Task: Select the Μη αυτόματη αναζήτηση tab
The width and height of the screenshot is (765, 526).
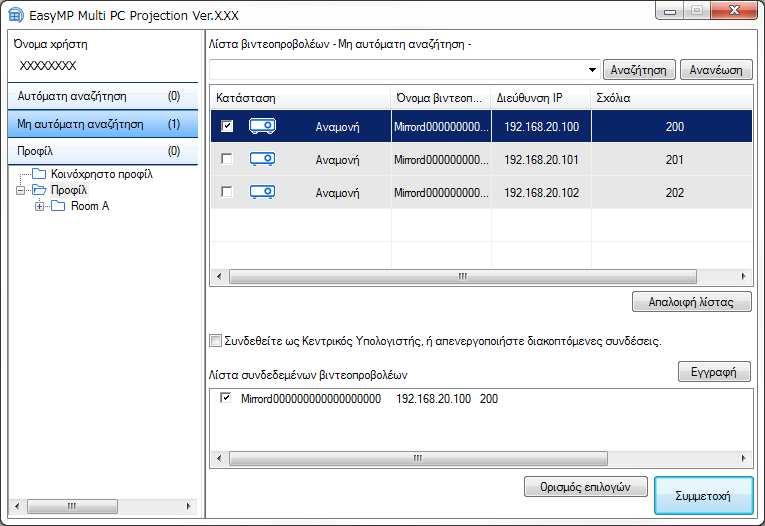Action: click(103, 124)
